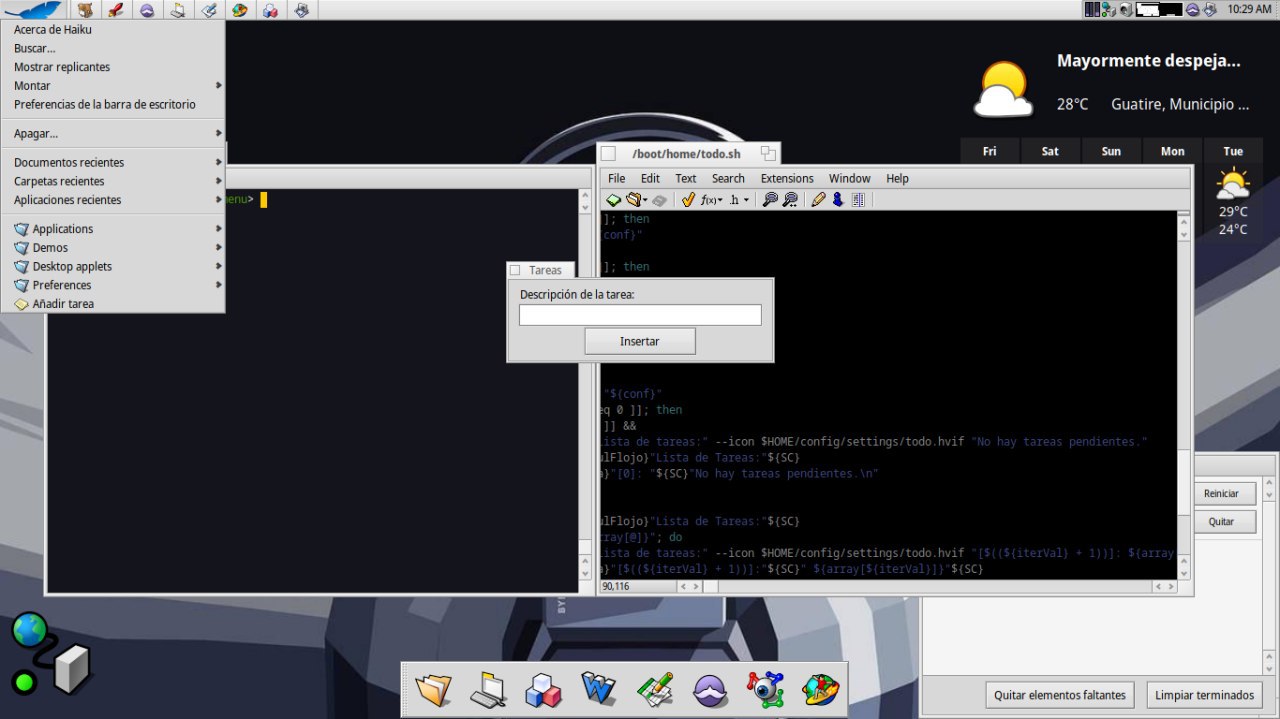Click the colored cubes icon in top Deskbar
This screenshot has height=719, width=1280.
270,10
